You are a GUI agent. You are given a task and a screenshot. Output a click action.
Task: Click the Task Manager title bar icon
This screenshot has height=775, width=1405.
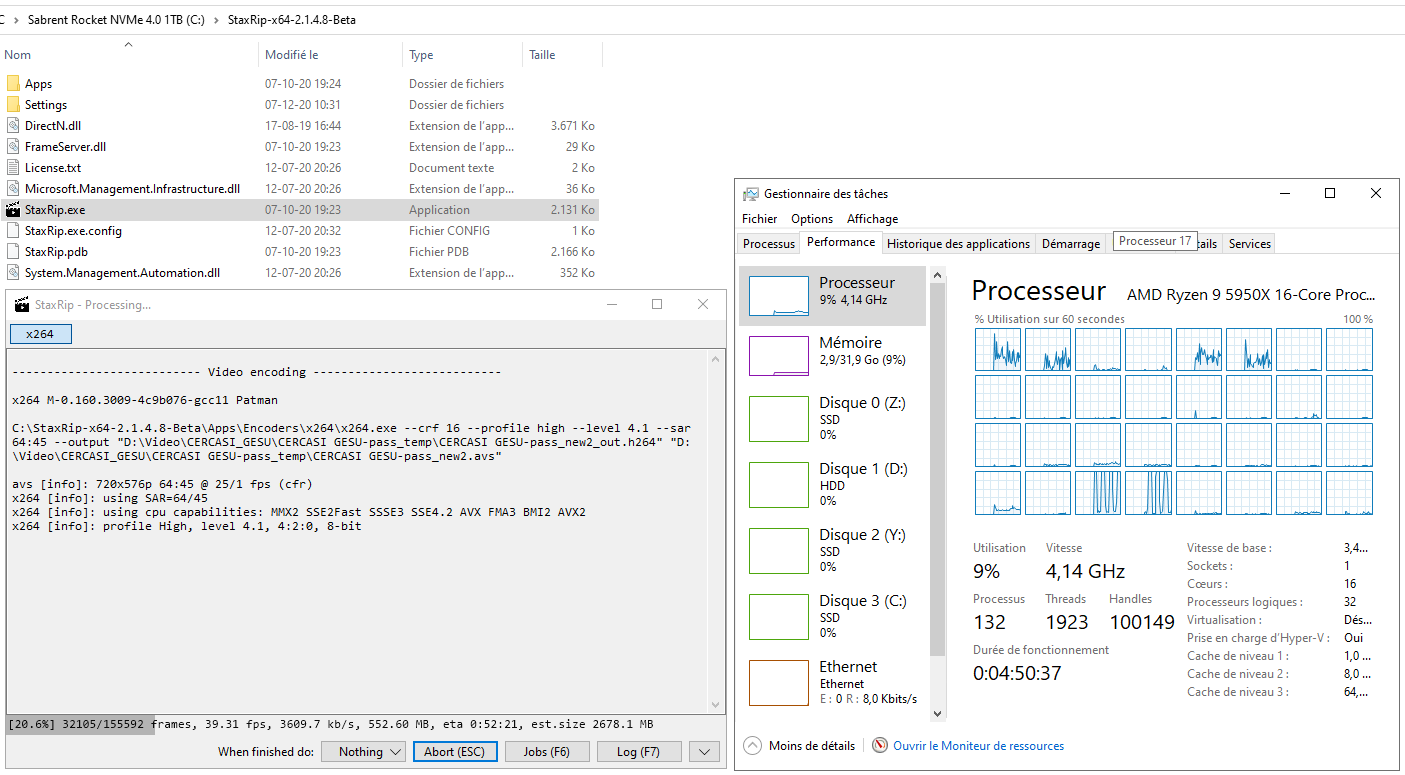751,194
